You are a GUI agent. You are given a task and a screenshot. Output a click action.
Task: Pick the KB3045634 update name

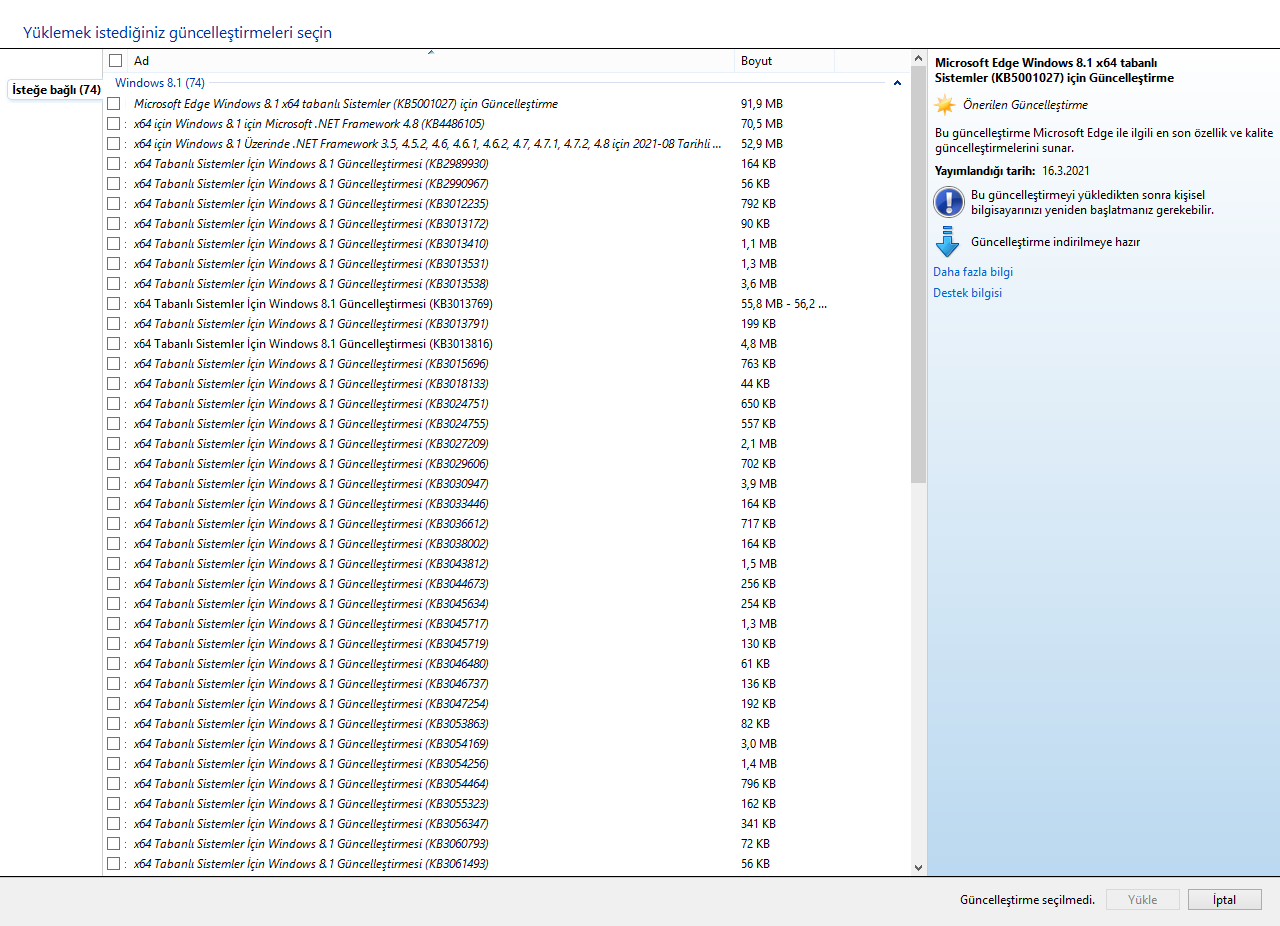[311, 604]
